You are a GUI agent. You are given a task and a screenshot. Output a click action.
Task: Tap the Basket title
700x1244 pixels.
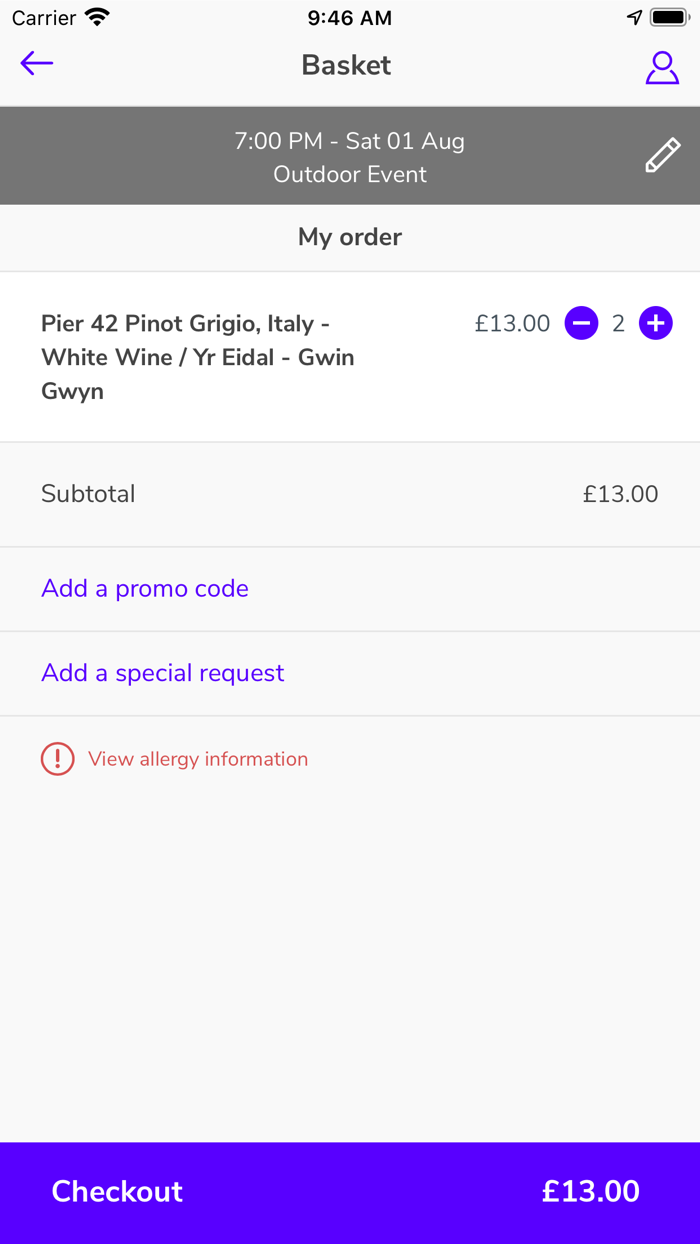pos(346,65)
